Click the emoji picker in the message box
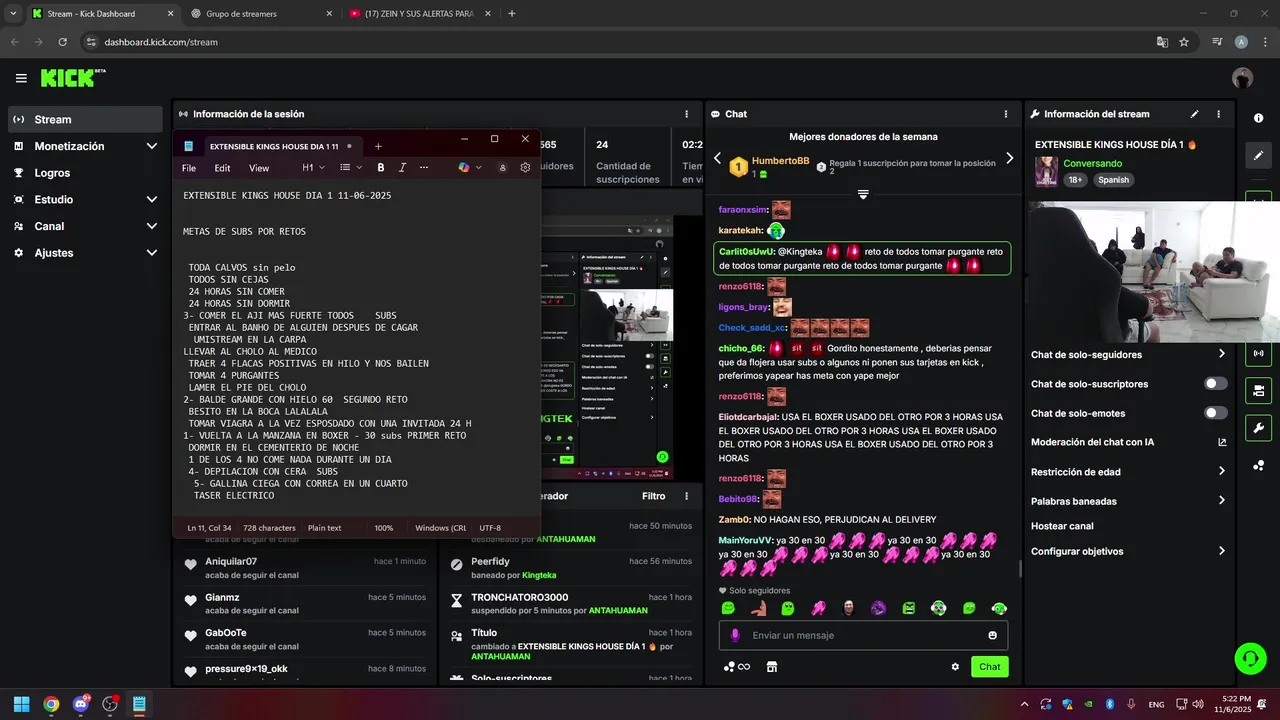1280x720 pixels. 992,635
